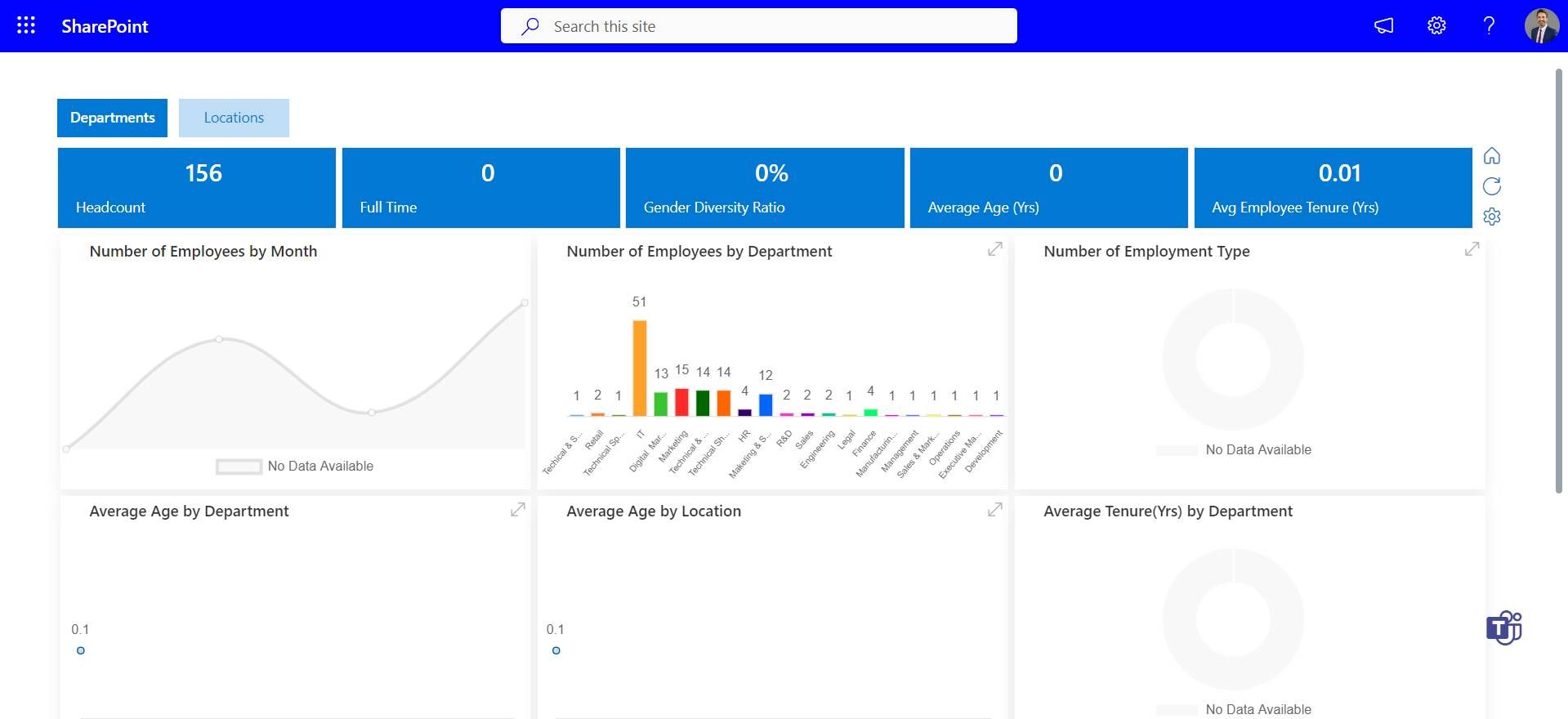Open the user profile picture menu
This screenshot has width=1568, height=719.
pos(1541,25)
